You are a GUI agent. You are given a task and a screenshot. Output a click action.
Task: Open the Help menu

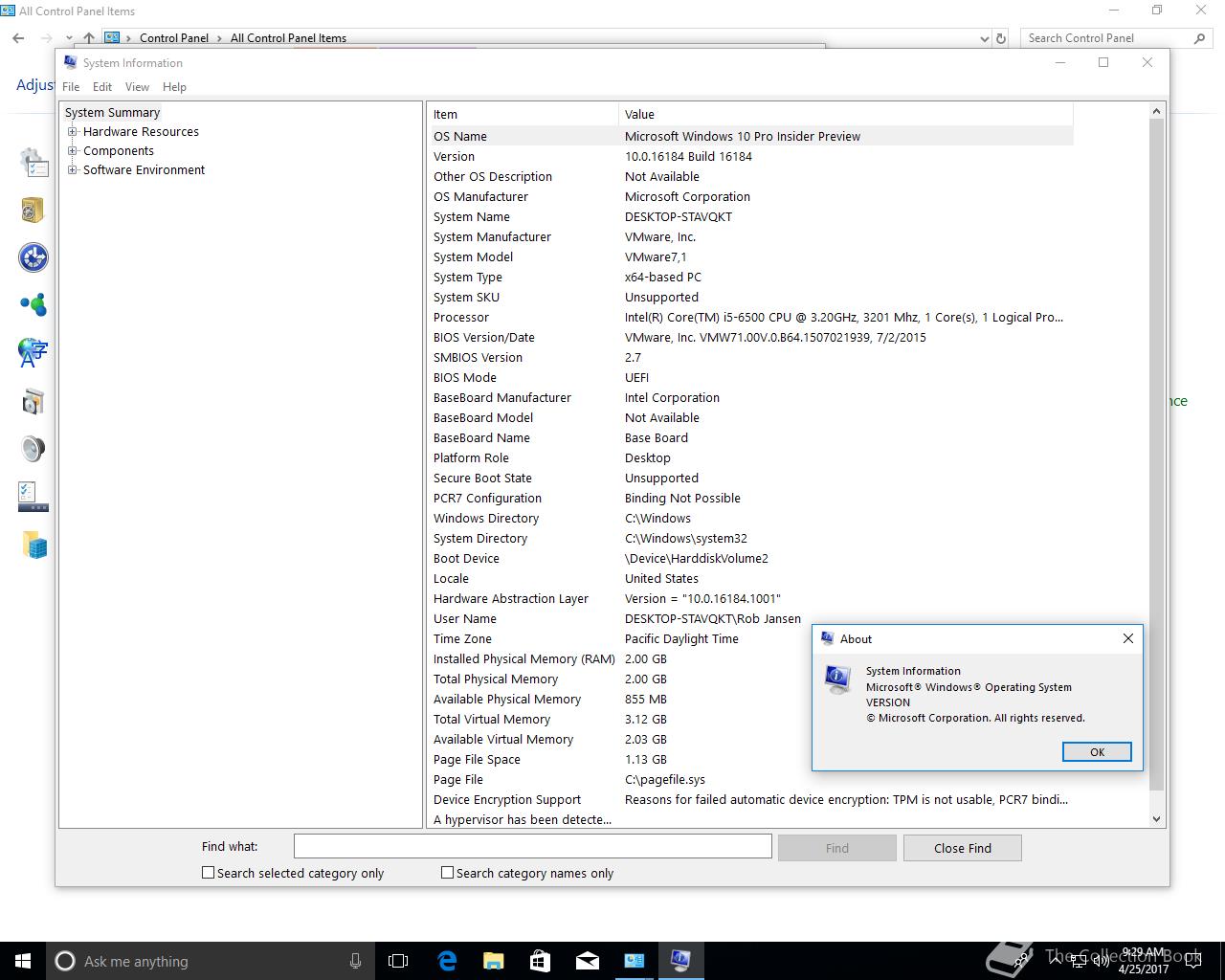174,86
